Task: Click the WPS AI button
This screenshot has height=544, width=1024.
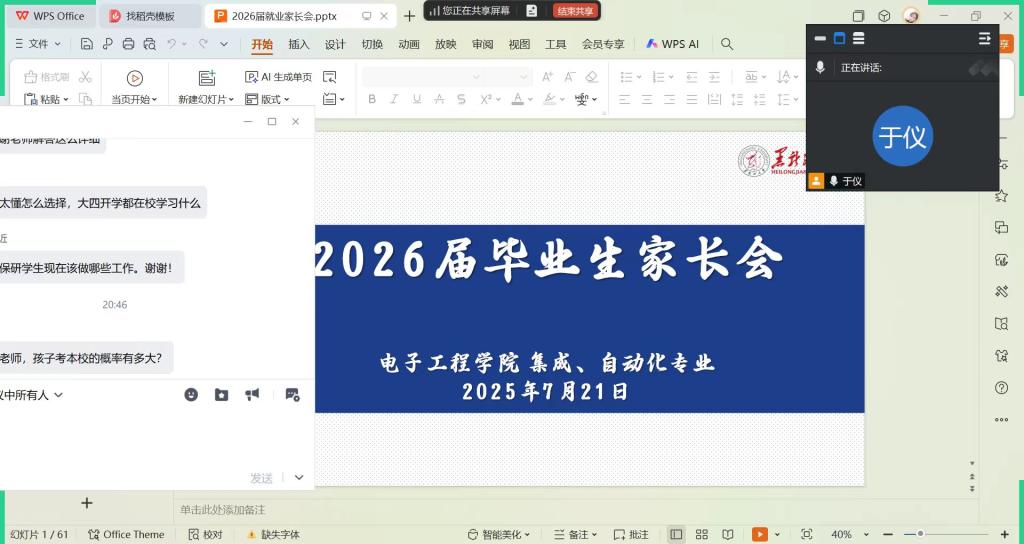Action: coord(672,44)
